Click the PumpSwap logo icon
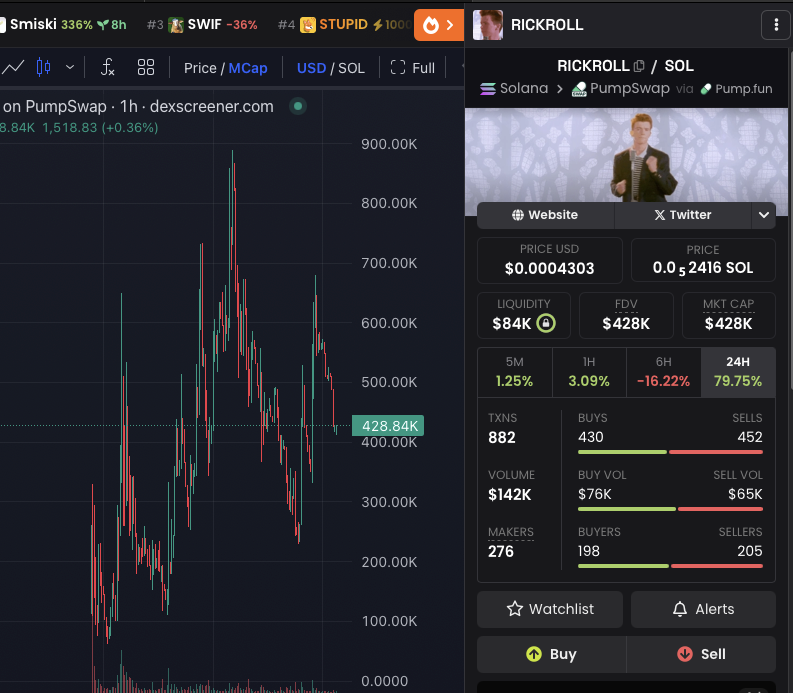 click(579, 90)
